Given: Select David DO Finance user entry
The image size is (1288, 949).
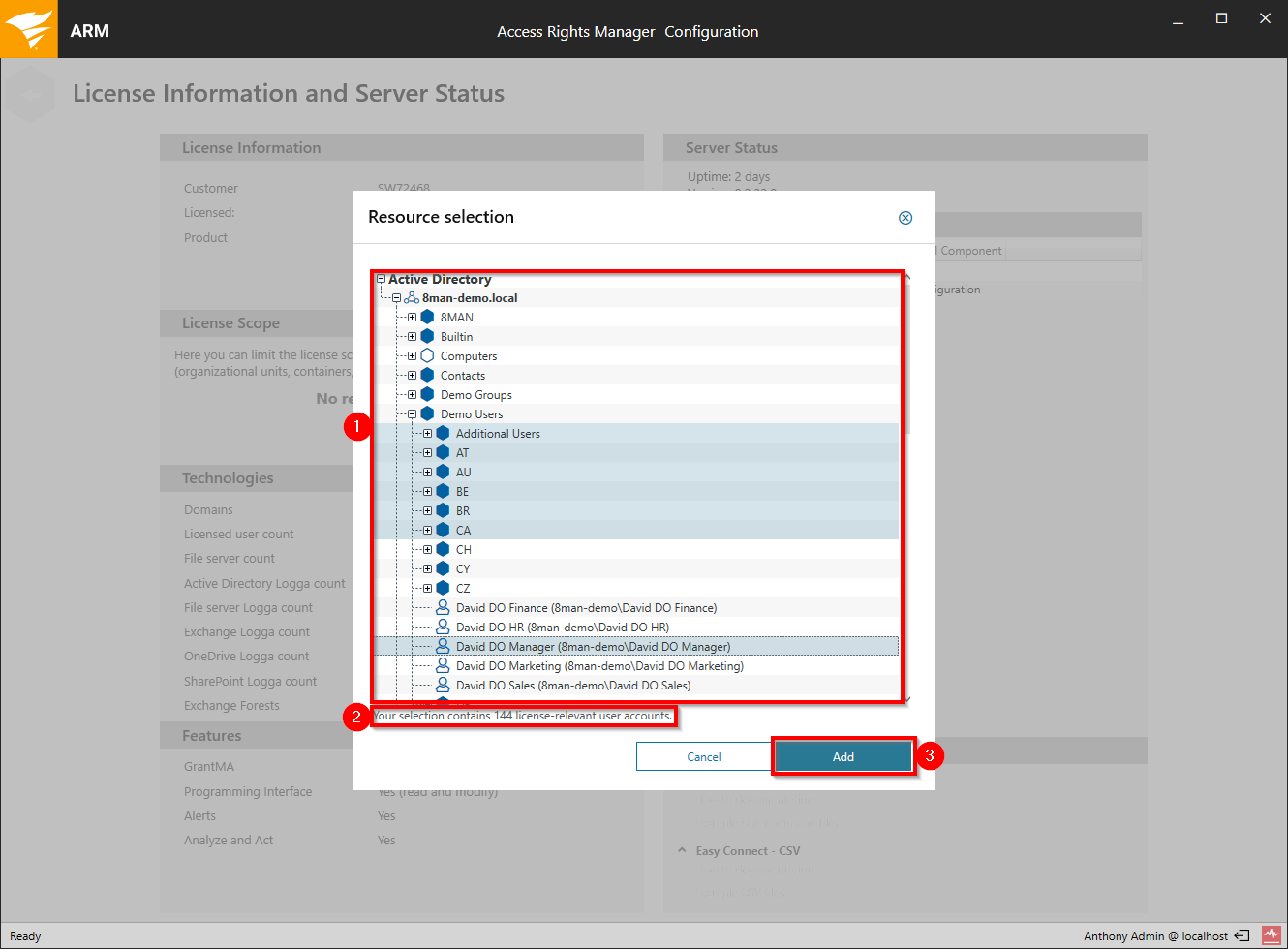Looking at the screenshot, I should [586, 608].
